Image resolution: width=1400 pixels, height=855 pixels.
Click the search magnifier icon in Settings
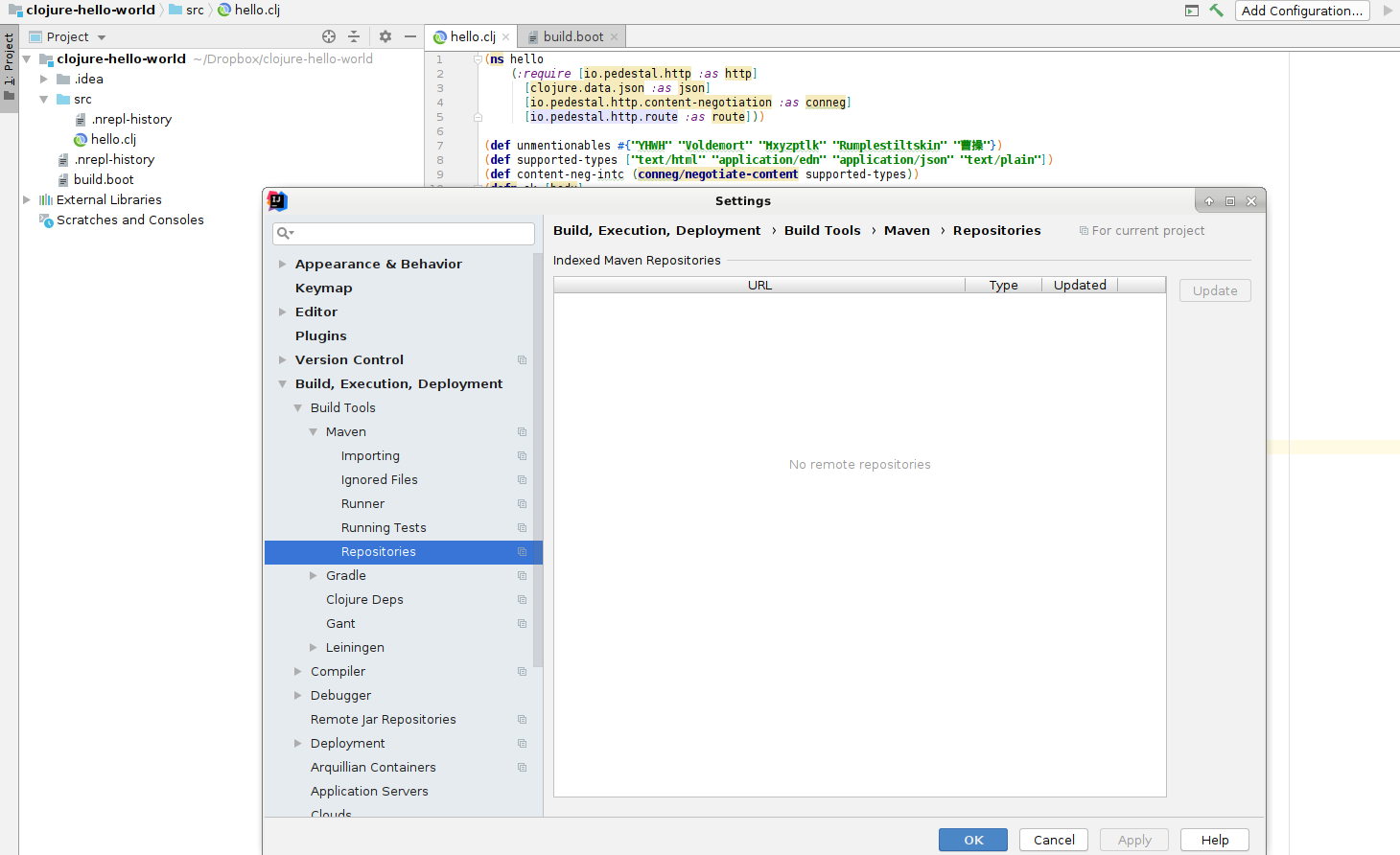click(x=285, y=233)
